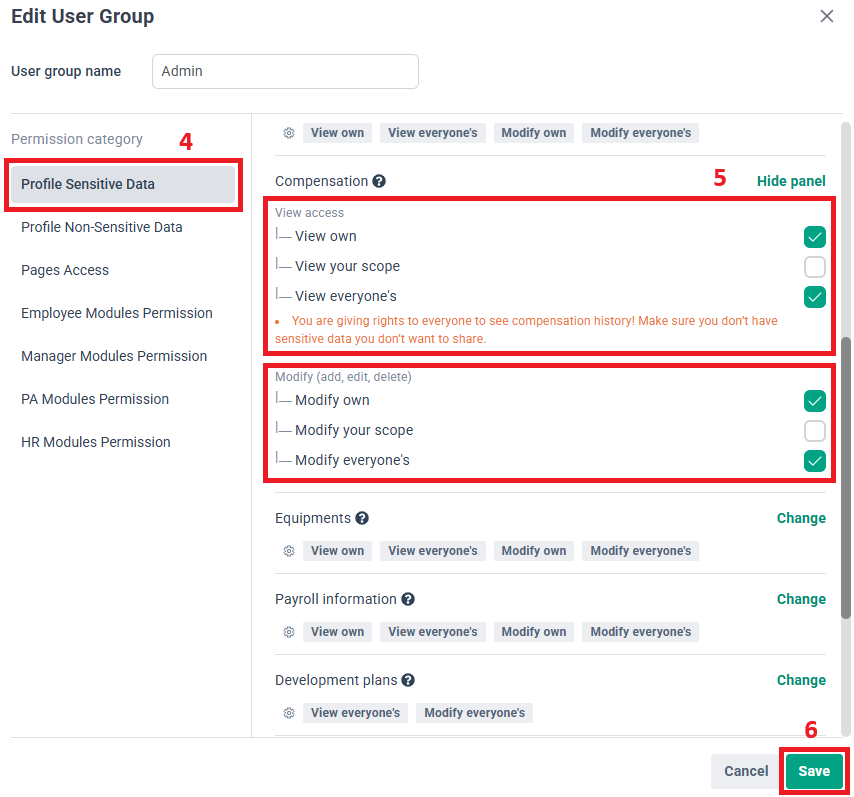Open HR Modules Permission category

coord(96,442)
